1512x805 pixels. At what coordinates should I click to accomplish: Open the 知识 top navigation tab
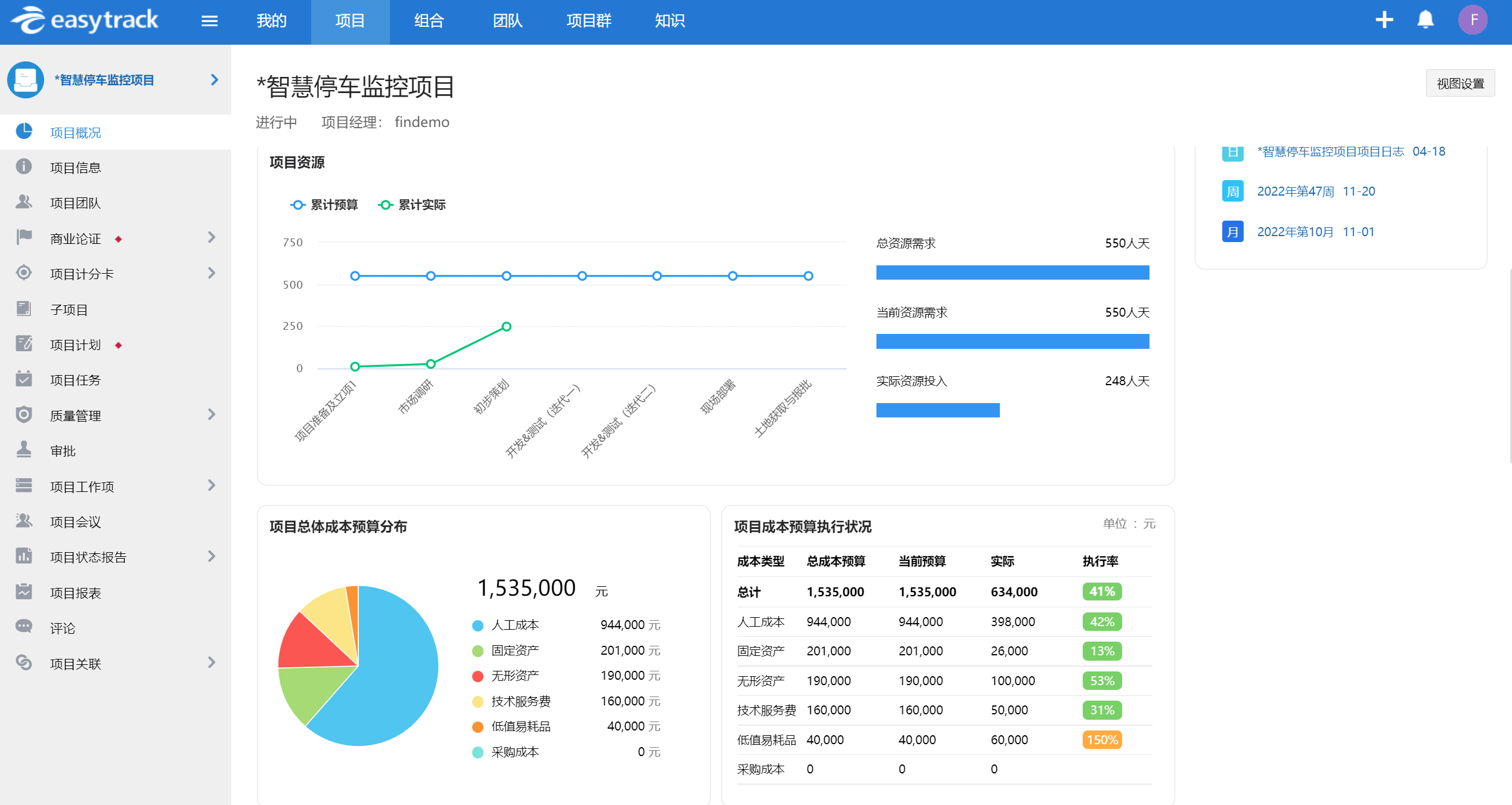670,21
